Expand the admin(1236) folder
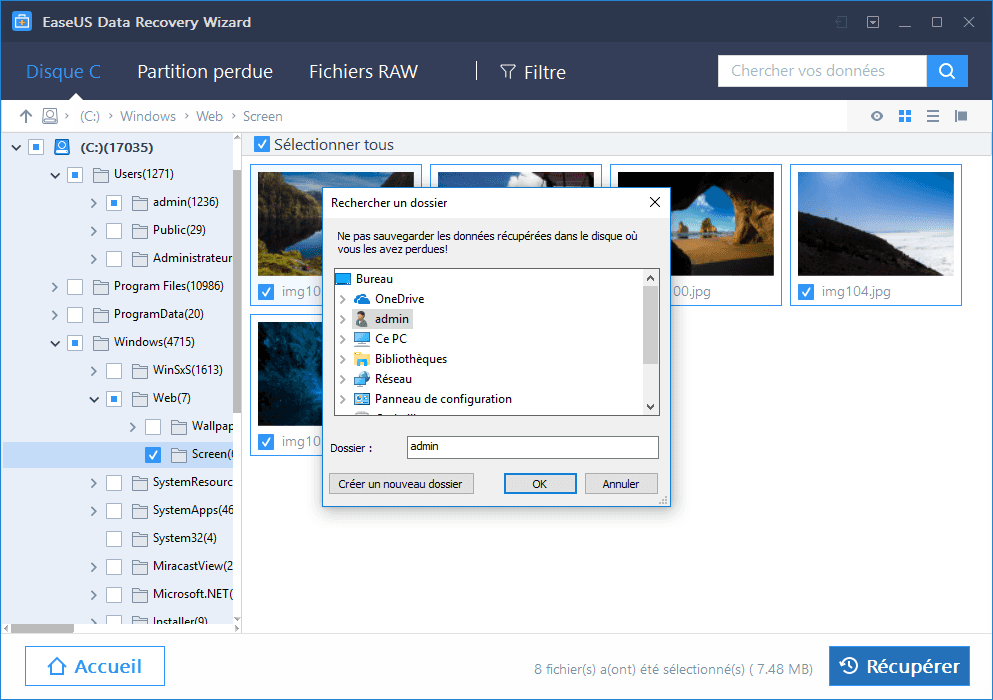The image size is (993, 700). pyautogui.click(x=94, y=203)
